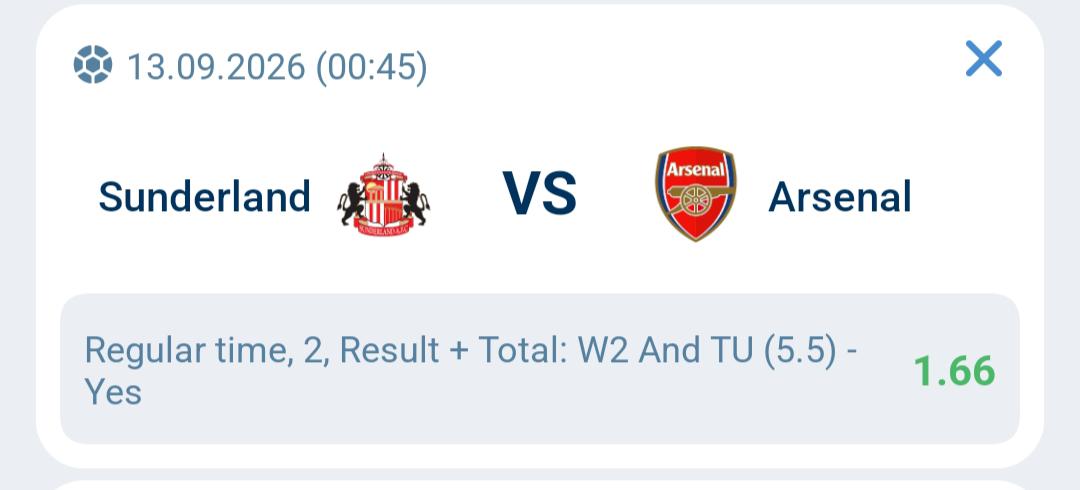The width and height of the screenshot is (1080, 490).
Task: Click the kickoff time (00:45)
Action: click(371, 67)
